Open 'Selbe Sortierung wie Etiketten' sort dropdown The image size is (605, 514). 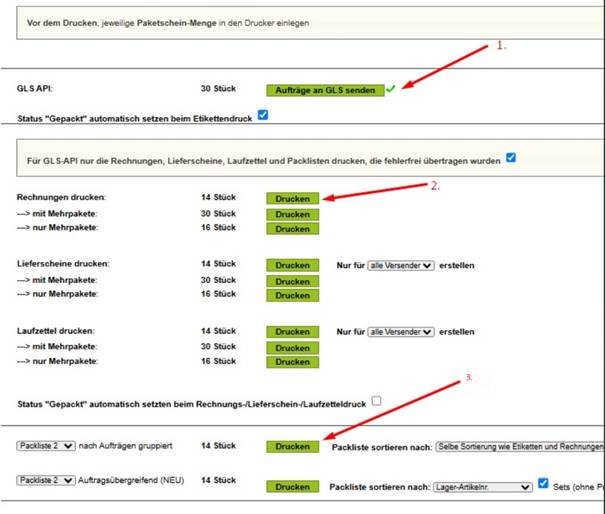point(518,446)
